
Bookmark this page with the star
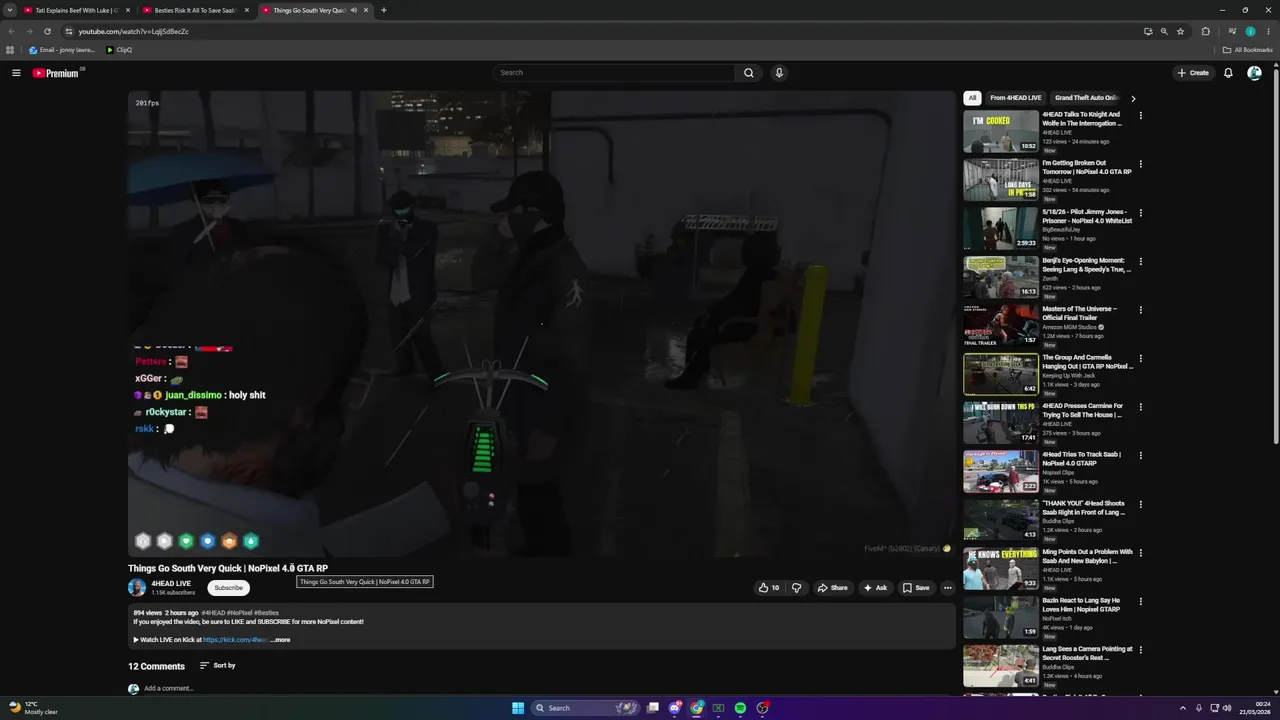pos(1181,31)
